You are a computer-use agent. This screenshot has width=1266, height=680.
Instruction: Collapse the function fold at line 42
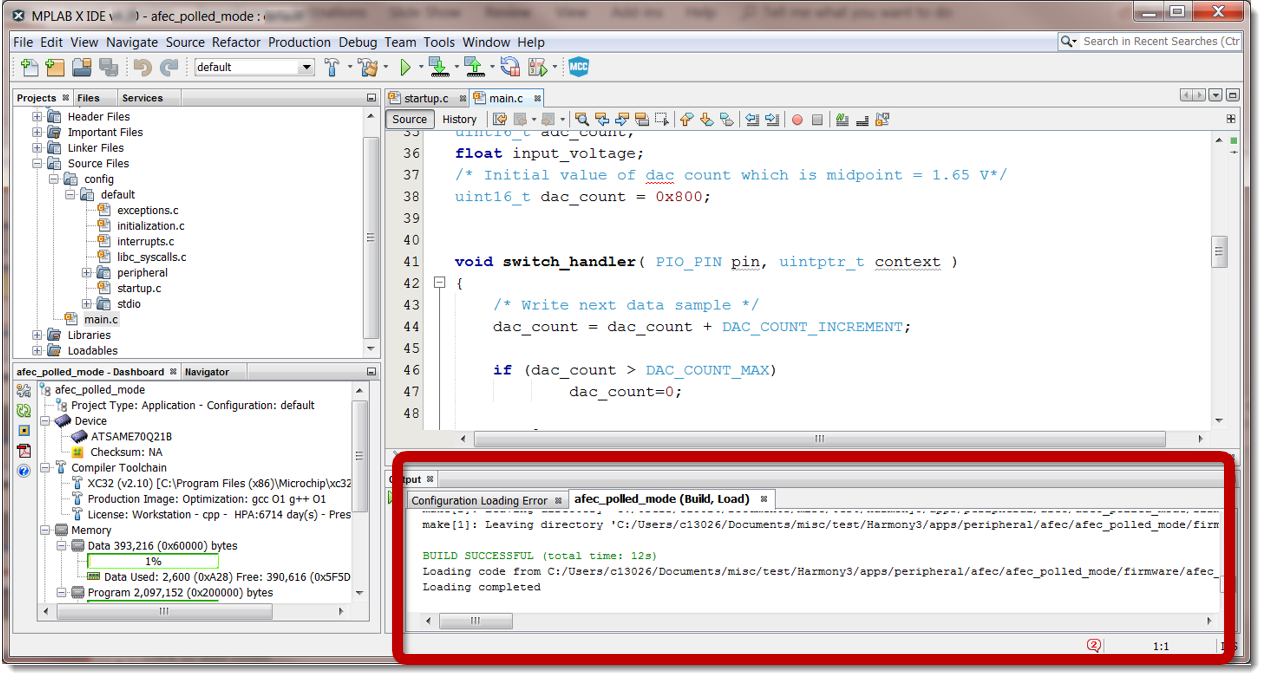(439, 284)
